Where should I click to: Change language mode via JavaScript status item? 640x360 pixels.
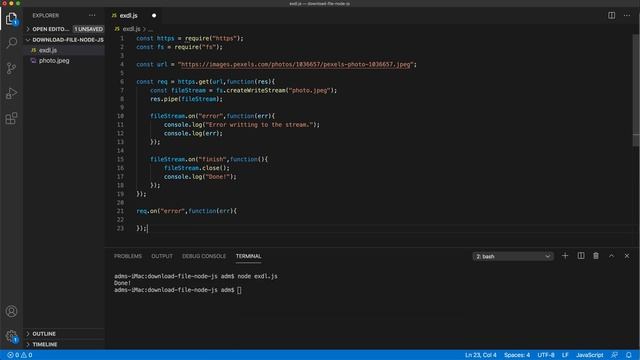click(589, 355)
